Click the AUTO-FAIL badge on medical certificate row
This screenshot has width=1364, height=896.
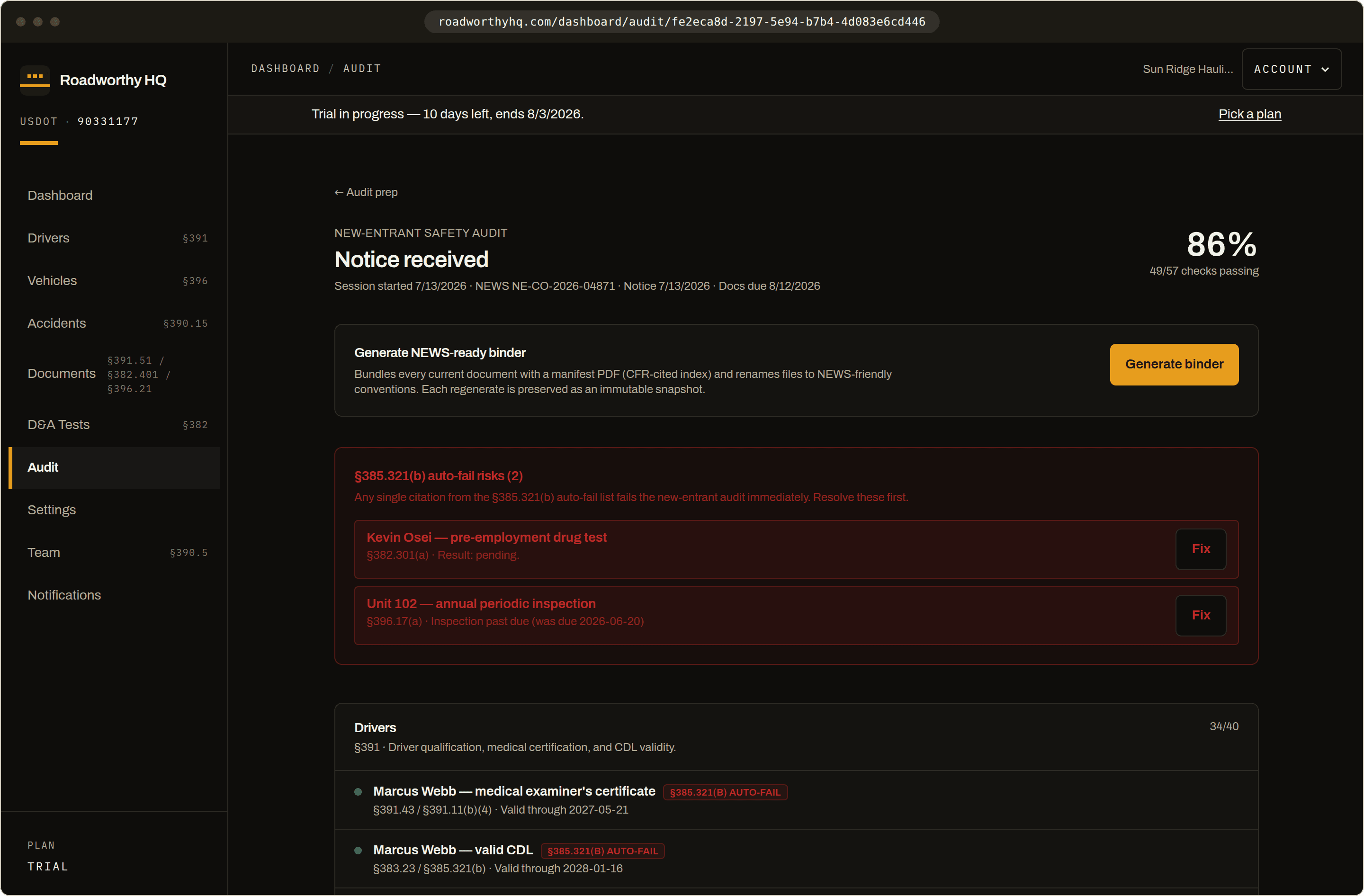coord(725,792)
